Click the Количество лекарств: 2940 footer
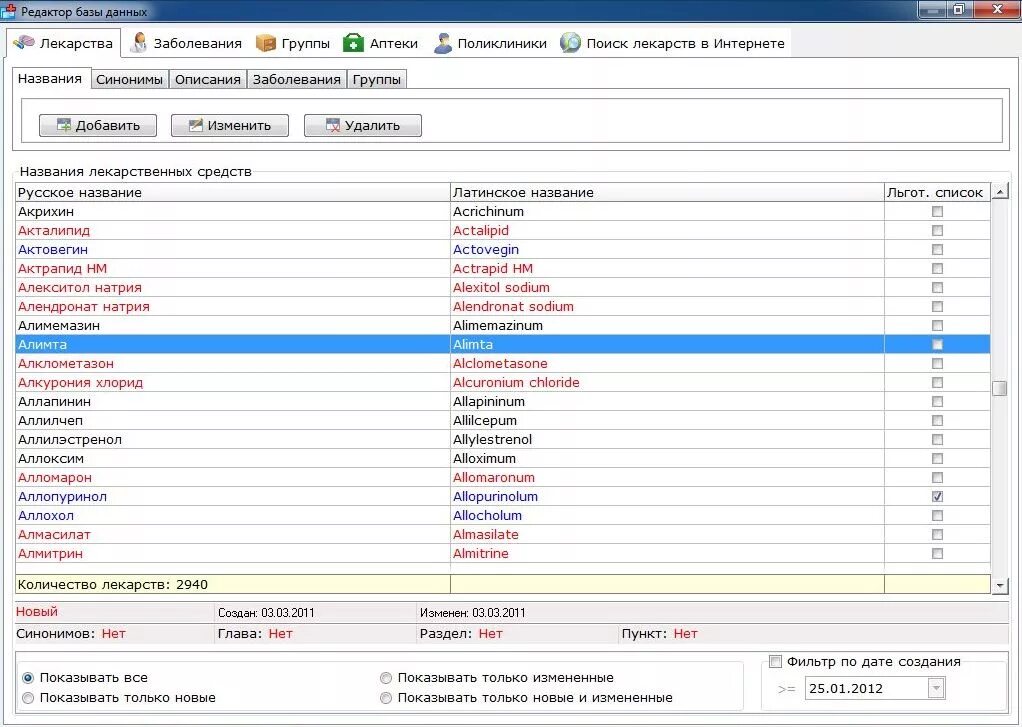The height and width of the screenshot is (727, 1022). coord(233,584)
